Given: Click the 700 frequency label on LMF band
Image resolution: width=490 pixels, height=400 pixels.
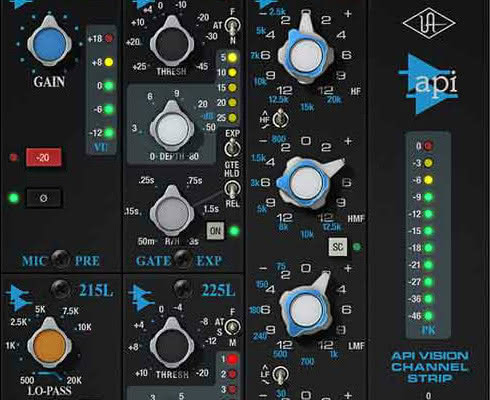Looking at the screenshot, I should (x=307, y=362).
